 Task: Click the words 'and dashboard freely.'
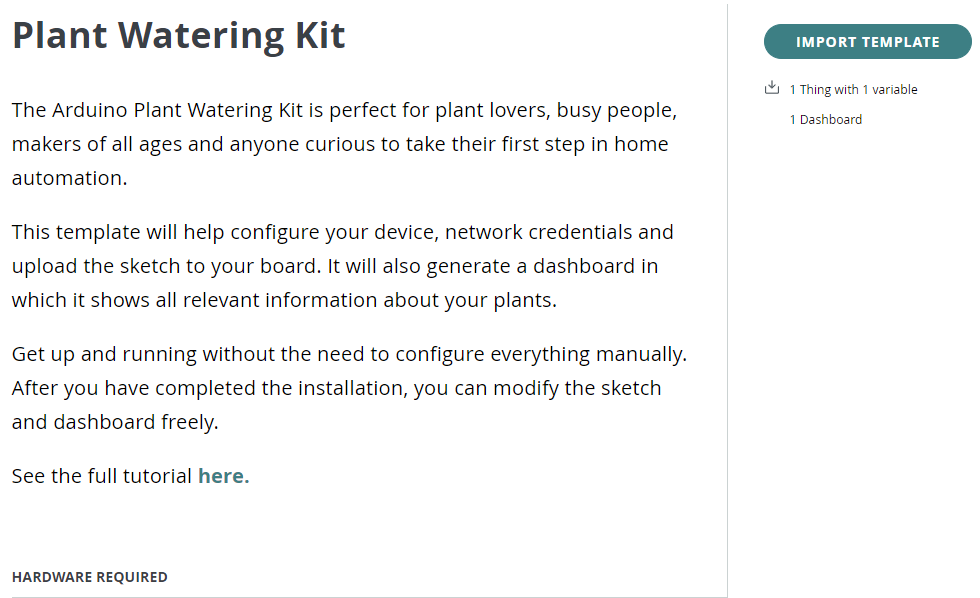tap(115, 422)
